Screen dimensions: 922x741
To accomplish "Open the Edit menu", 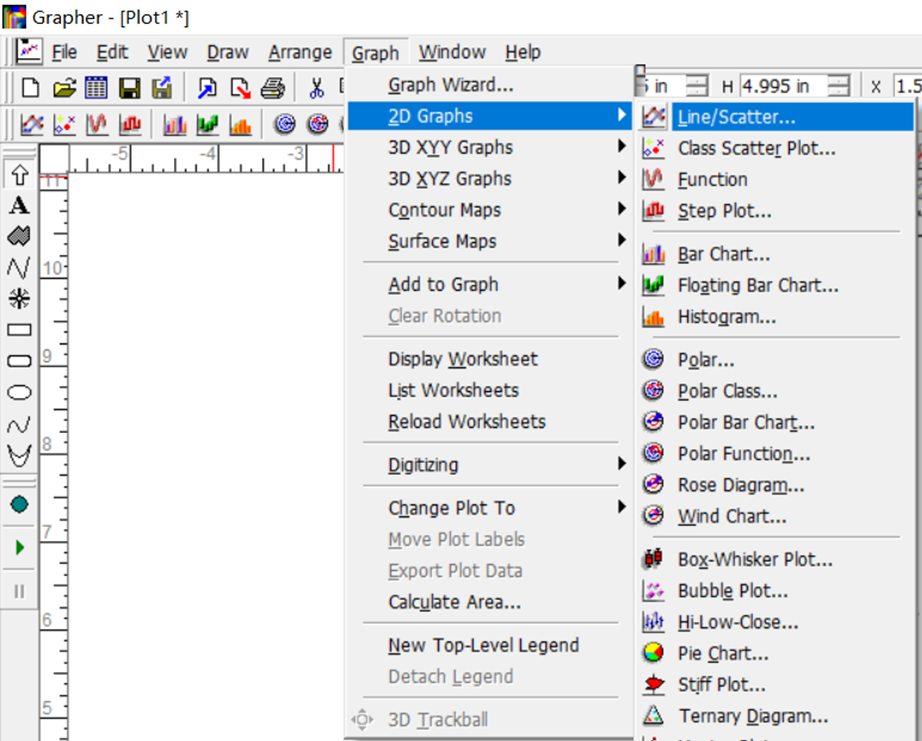I will click(x=112, y=52).
